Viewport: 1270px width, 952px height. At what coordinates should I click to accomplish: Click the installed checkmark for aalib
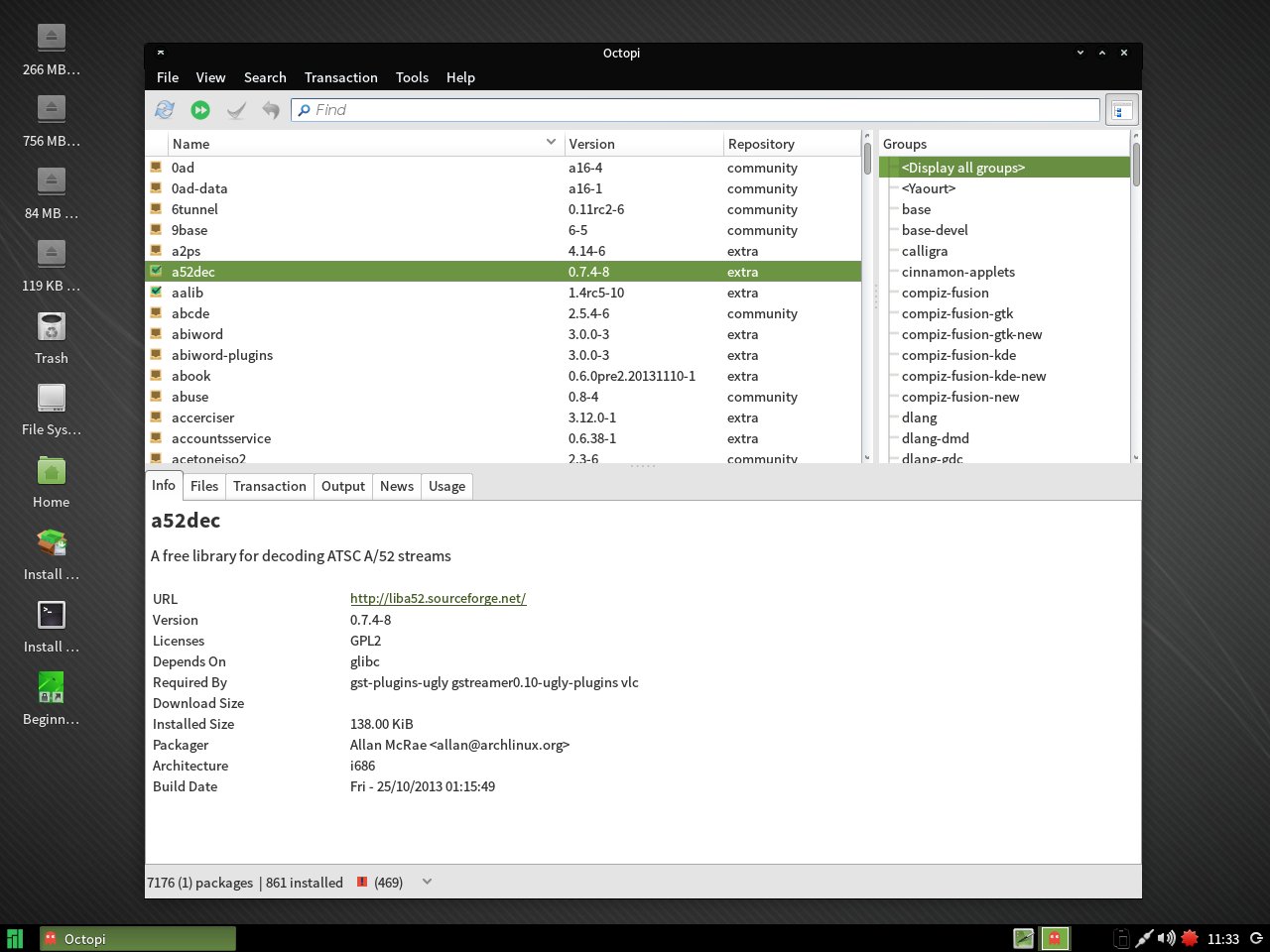pos(156,292)
